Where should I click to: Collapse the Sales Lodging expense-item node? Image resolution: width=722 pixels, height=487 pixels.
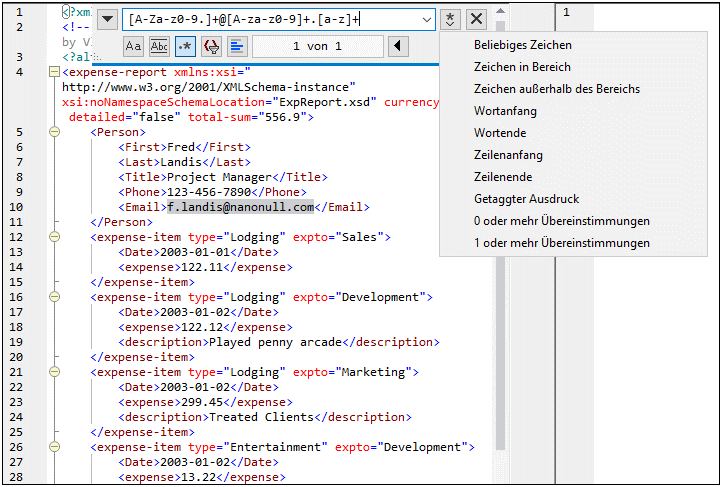[52, 237]
